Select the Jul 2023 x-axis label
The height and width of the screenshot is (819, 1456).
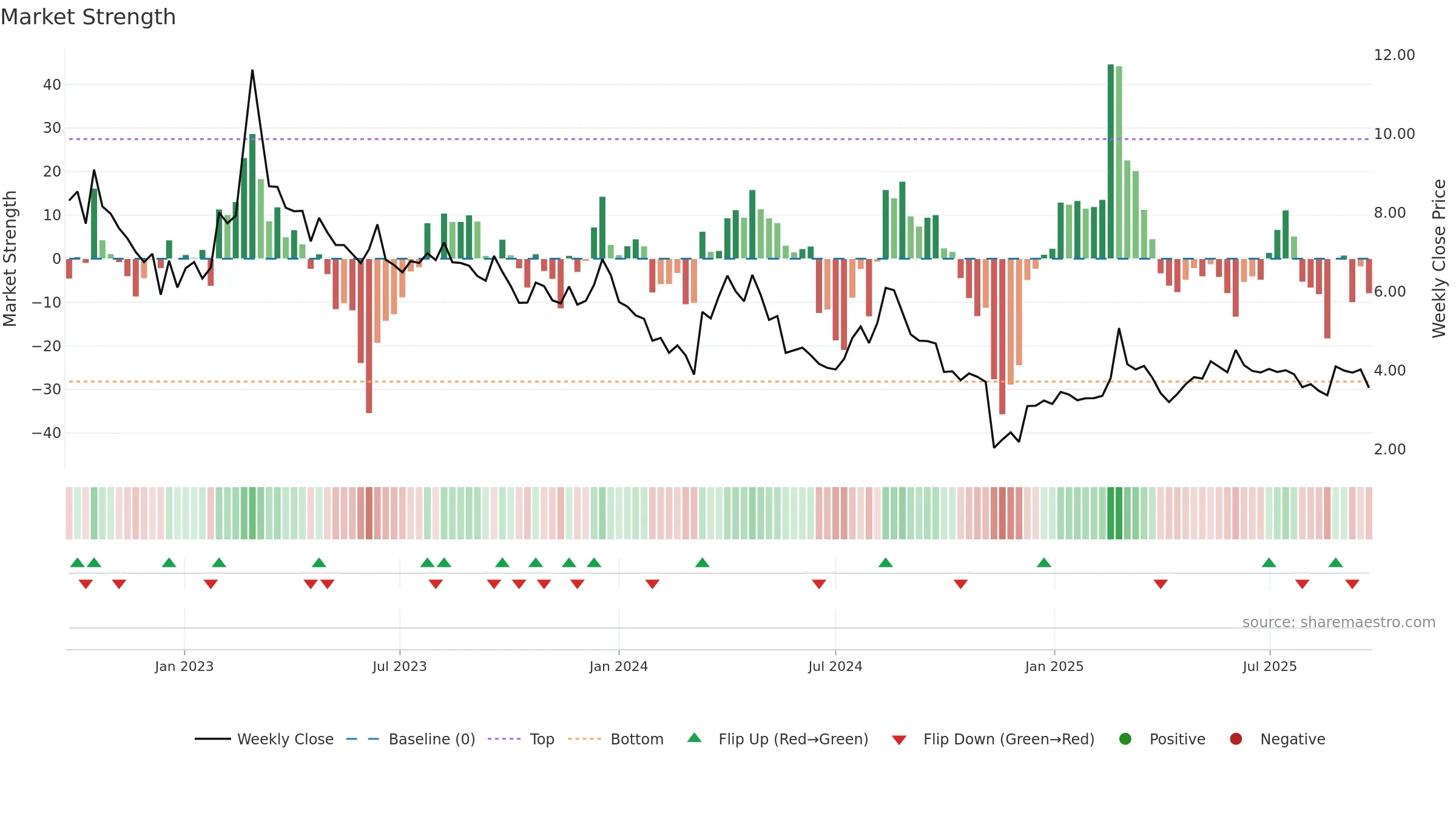tap(399, 666)
